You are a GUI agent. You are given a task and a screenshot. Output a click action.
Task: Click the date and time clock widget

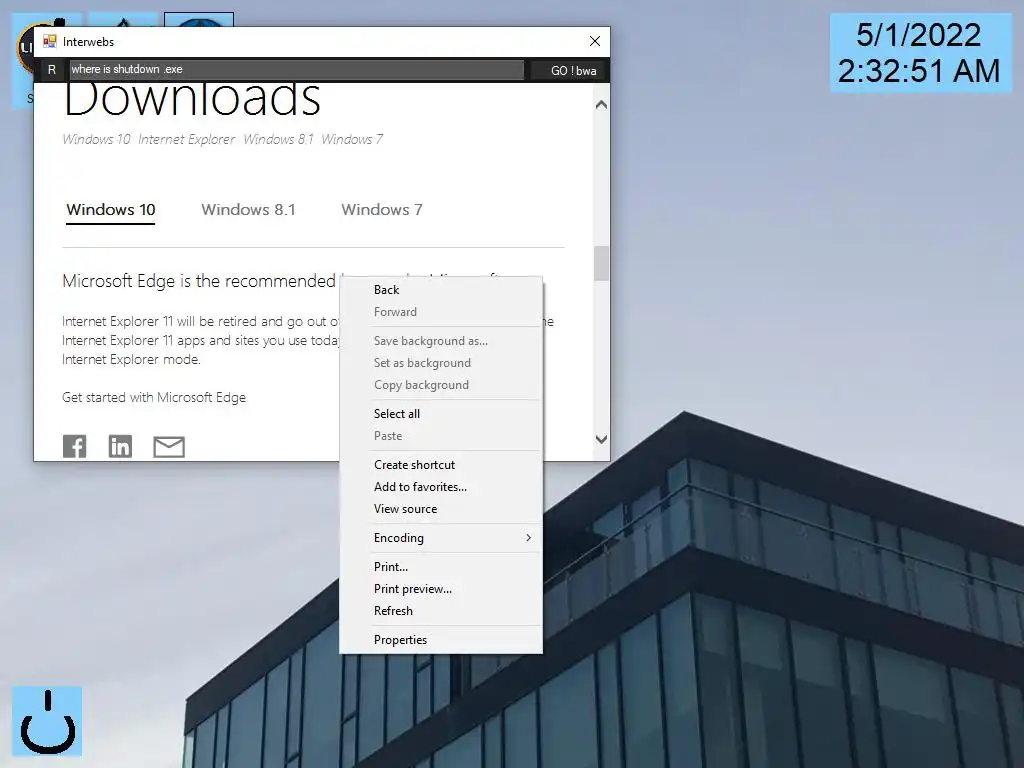[x=920, y=53]
